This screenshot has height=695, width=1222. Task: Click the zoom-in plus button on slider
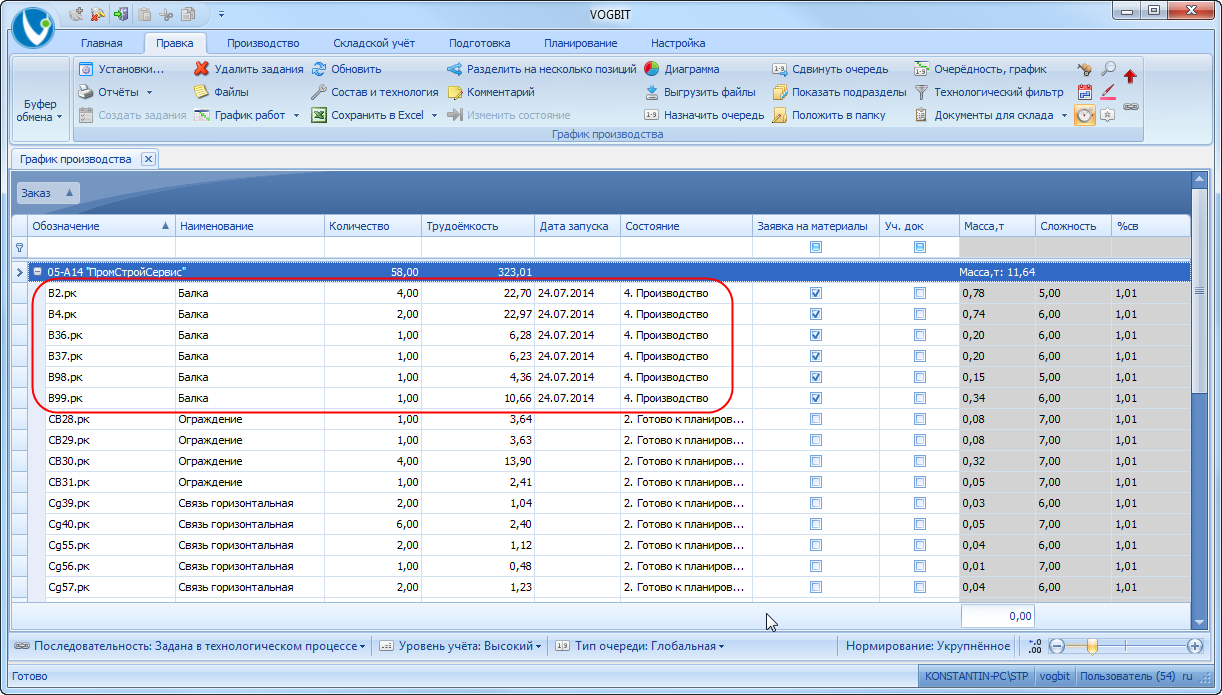[1194, 646]
